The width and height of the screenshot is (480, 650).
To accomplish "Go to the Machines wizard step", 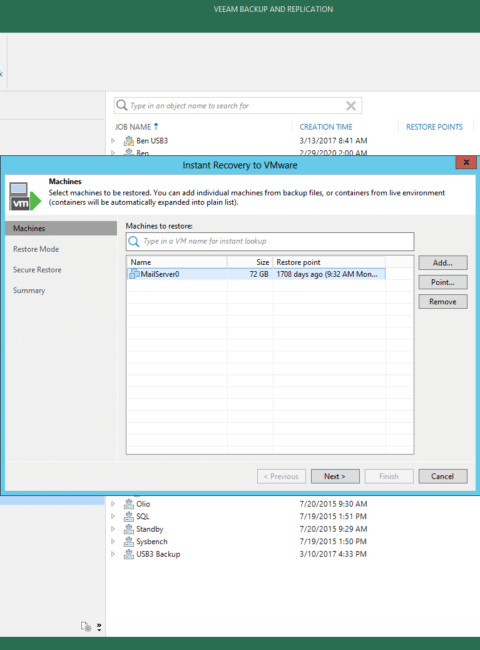I will click(61, 228).
